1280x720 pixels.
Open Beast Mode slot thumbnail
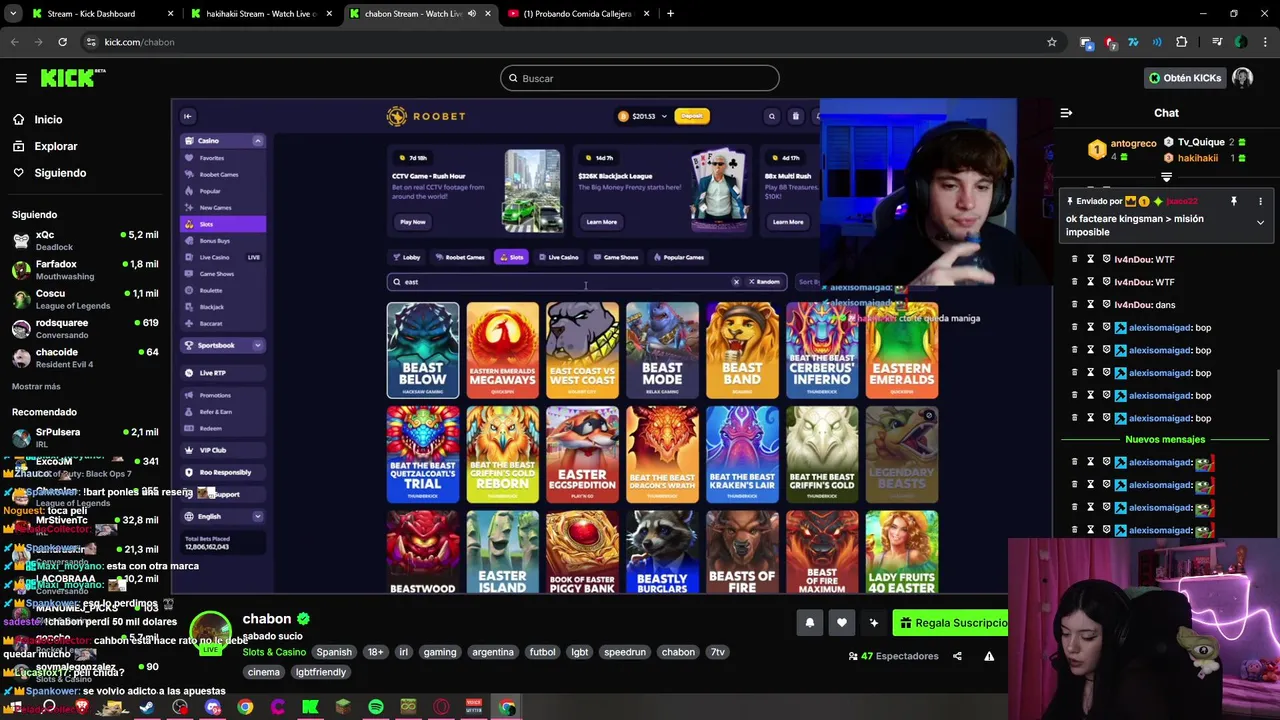[662, 350]
